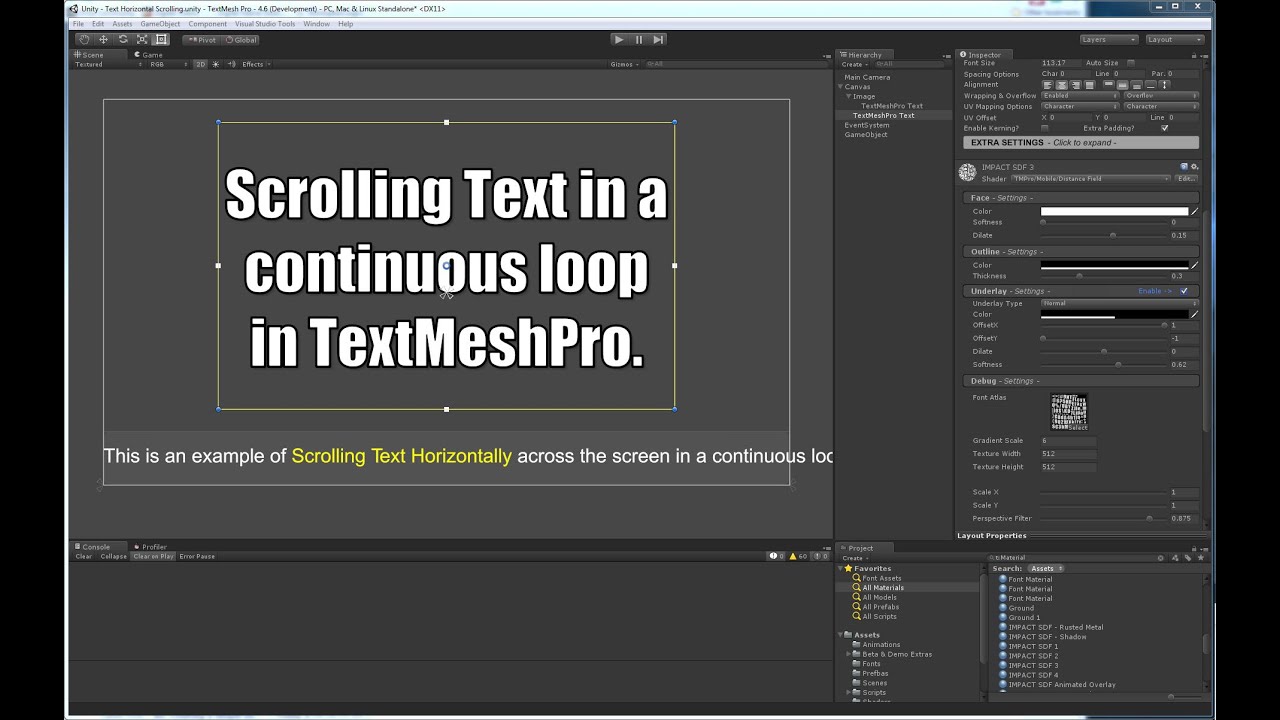Viewport: 1280px width, 720px height.
Task: Toggle 2D scene view mode
Action: [200, 64]
